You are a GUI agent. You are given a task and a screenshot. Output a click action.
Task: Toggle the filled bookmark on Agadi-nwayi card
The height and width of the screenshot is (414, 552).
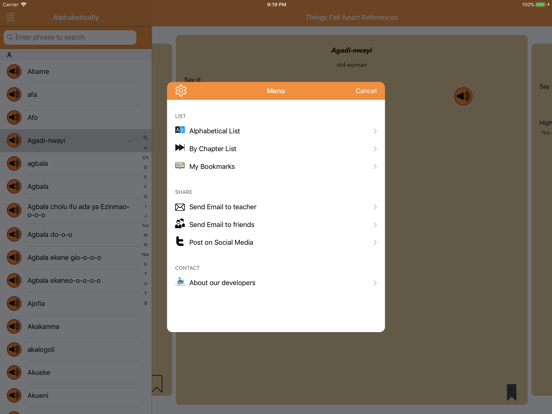512,392
